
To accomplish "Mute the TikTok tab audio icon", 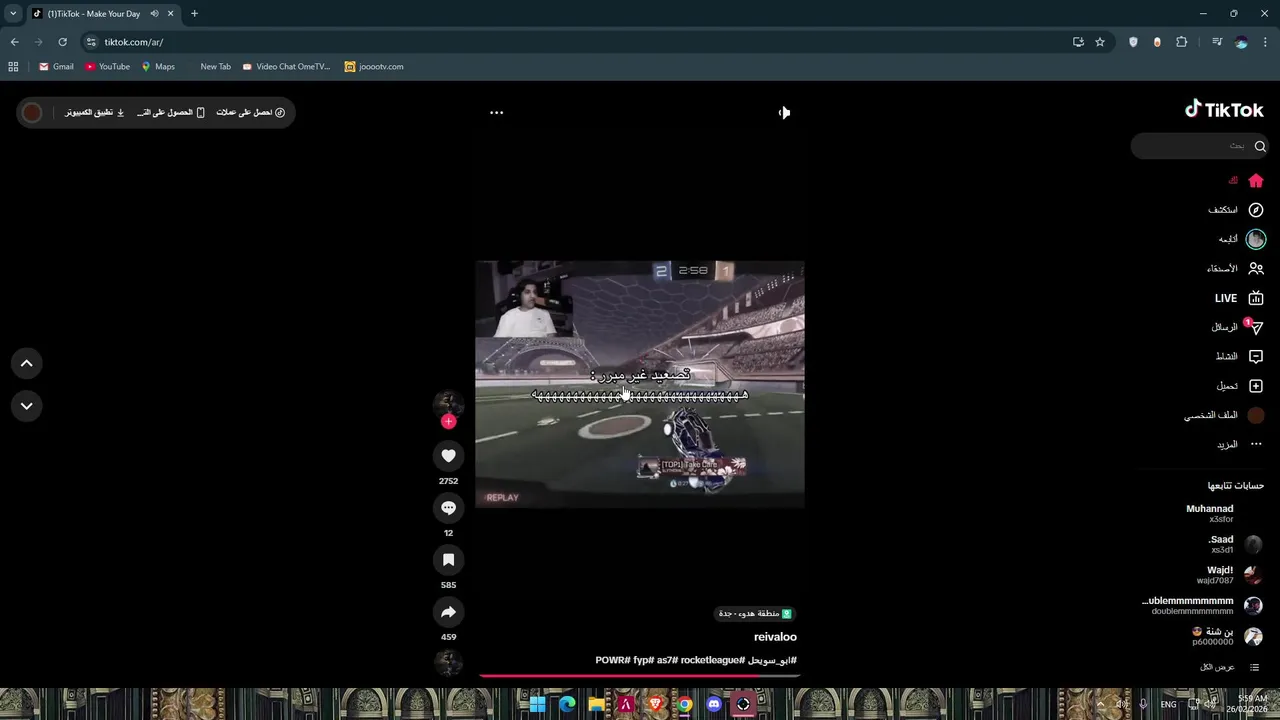I will click(x=154, y=14).
